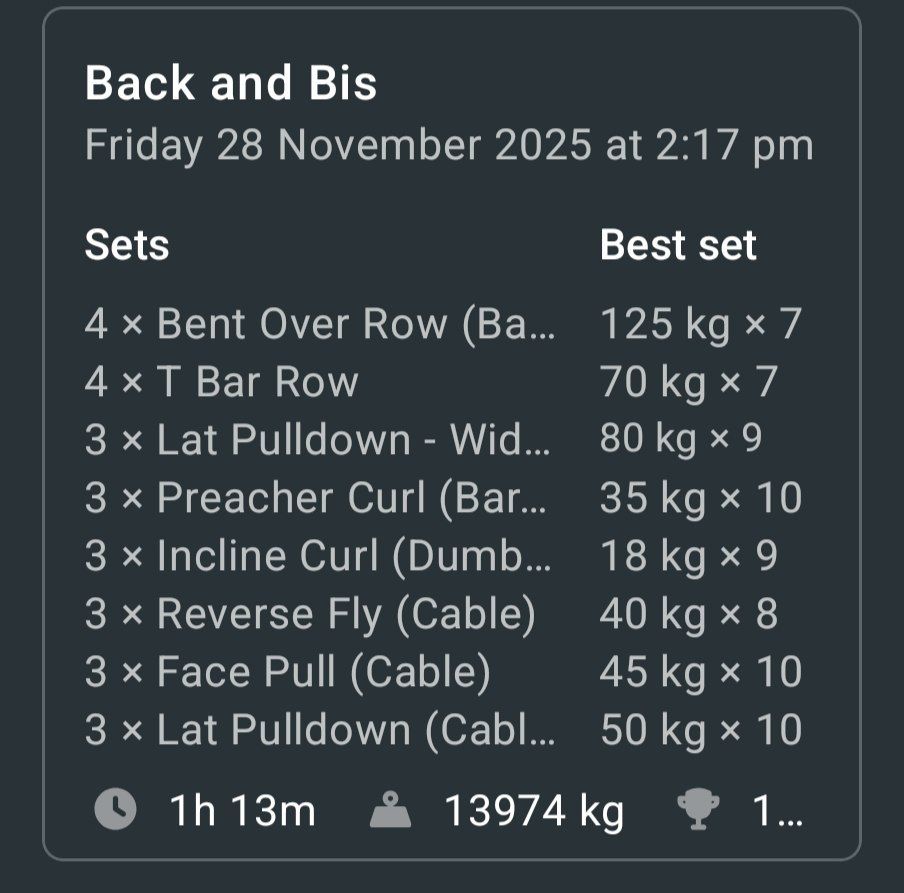
Task: Click the clock duration icon
Action: point(115,809)
